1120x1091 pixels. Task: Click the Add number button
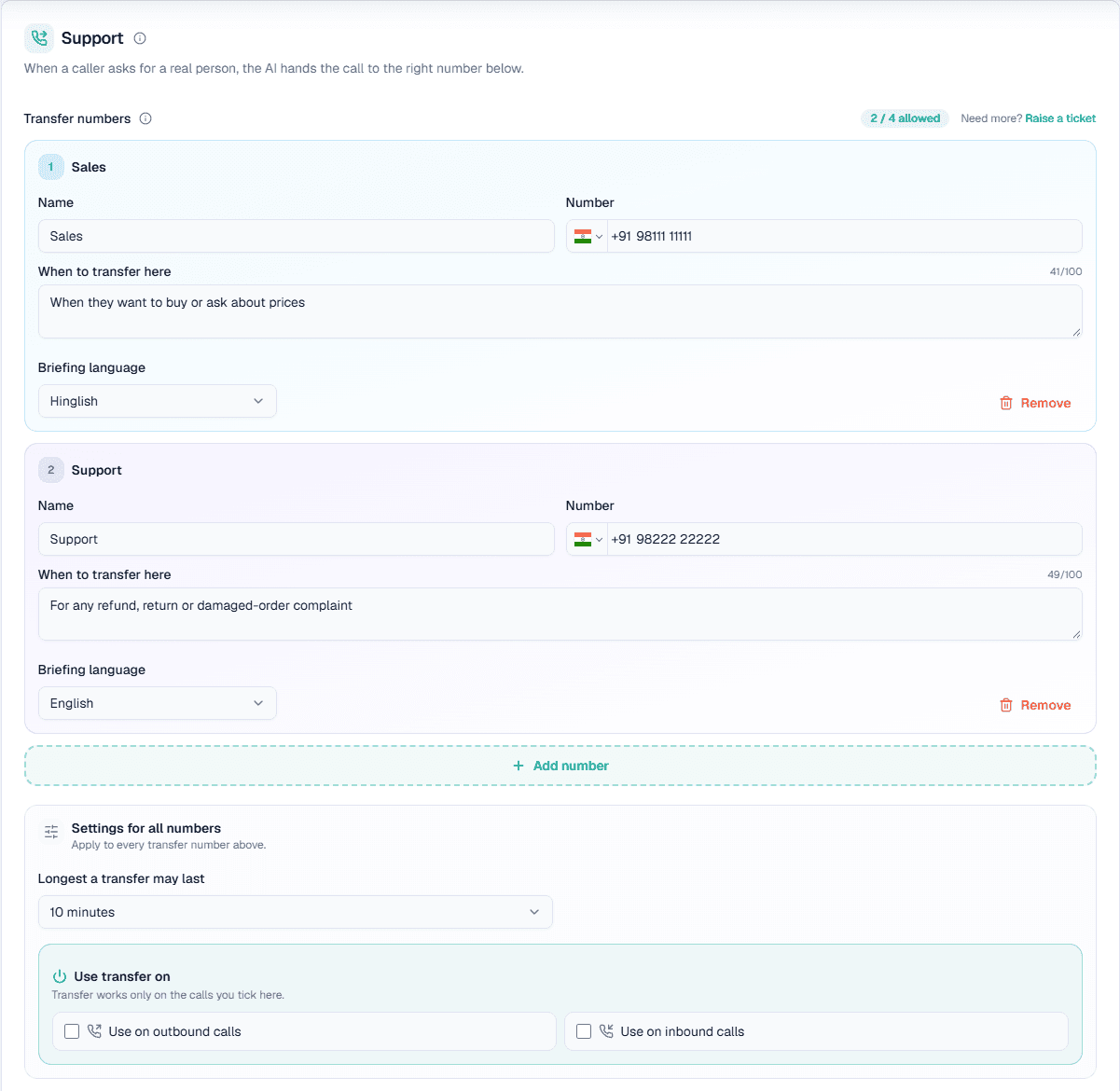tap(560, 766)
